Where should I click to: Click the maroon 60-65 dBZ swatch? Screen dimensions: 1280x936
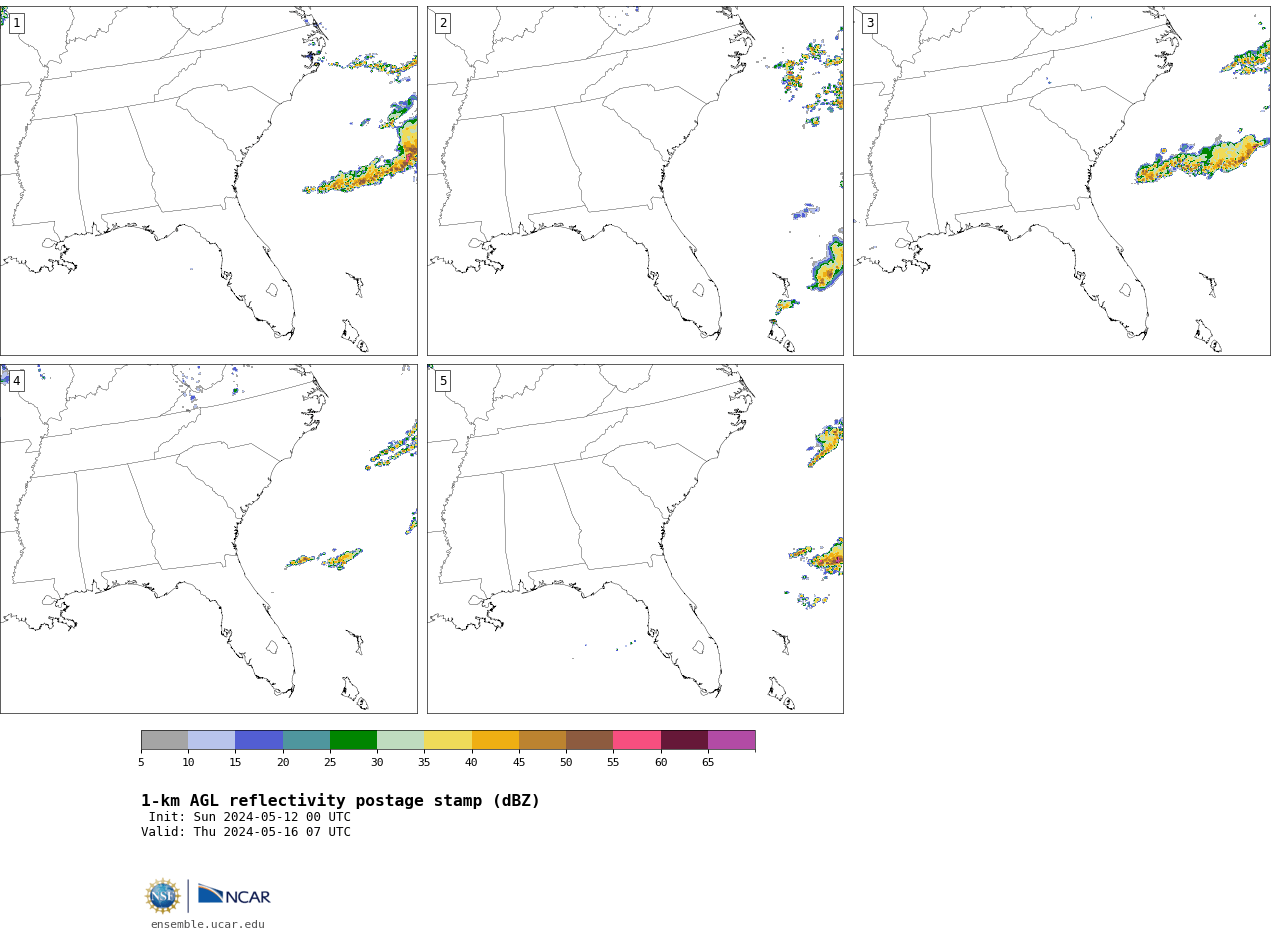click(684, 740)
